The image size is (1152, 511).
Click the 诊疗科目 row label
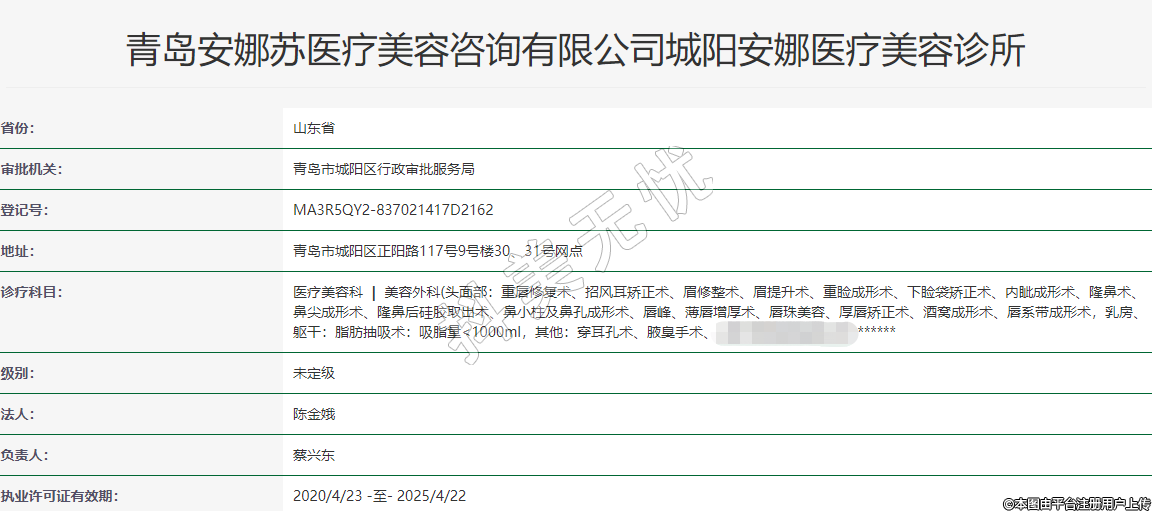click(x=31, y=292)
